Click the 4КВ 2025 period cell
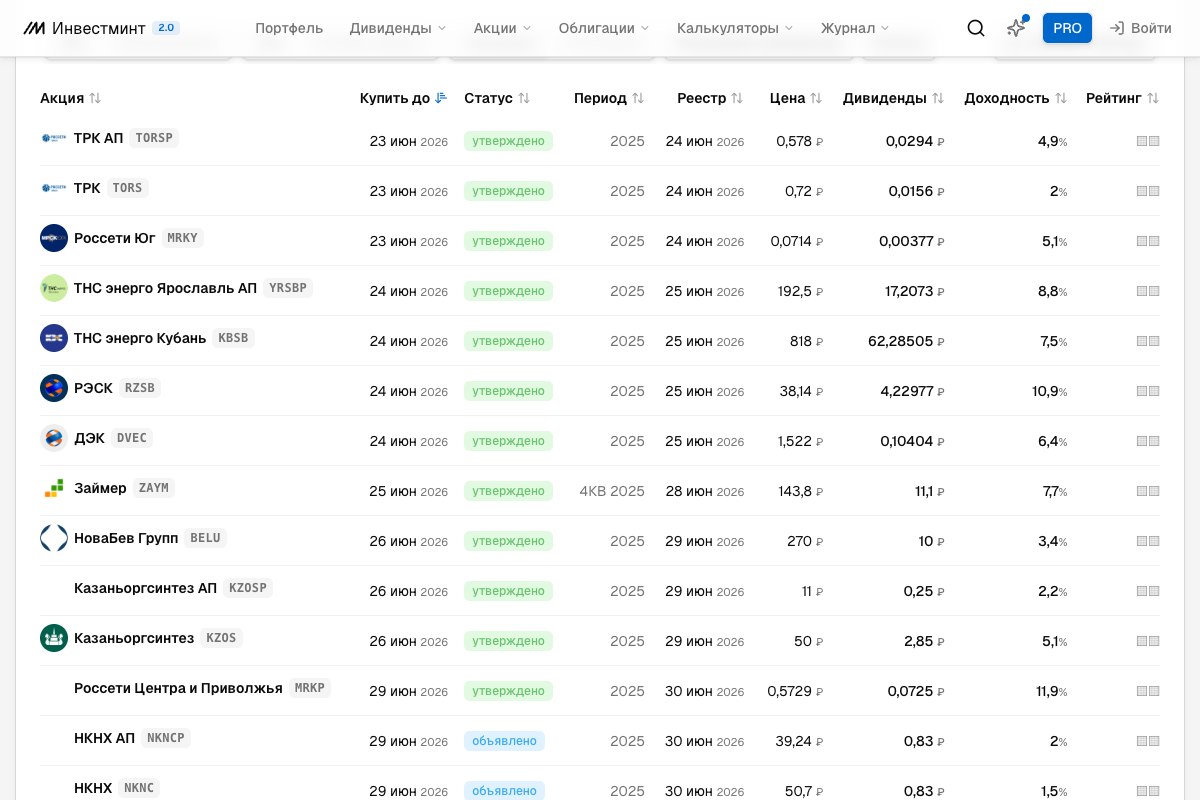This screenshot has width=1200, height=800. [x=612, y=491]
